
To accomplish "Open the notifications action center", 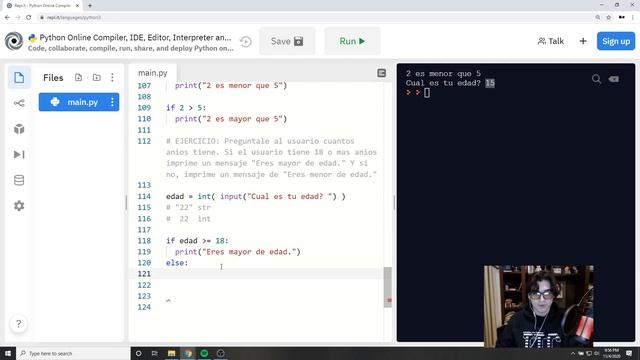I will click(629, 353).
